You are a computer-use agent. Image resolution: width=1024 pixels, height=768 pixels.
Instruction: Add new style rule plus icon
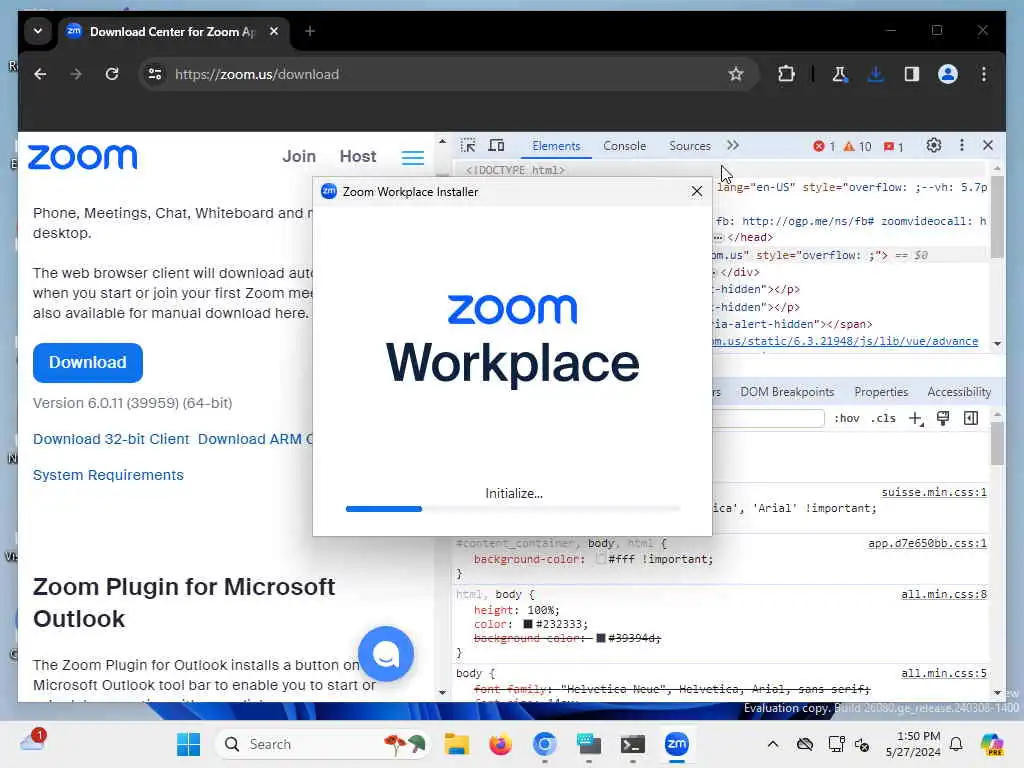coord(916,419)
